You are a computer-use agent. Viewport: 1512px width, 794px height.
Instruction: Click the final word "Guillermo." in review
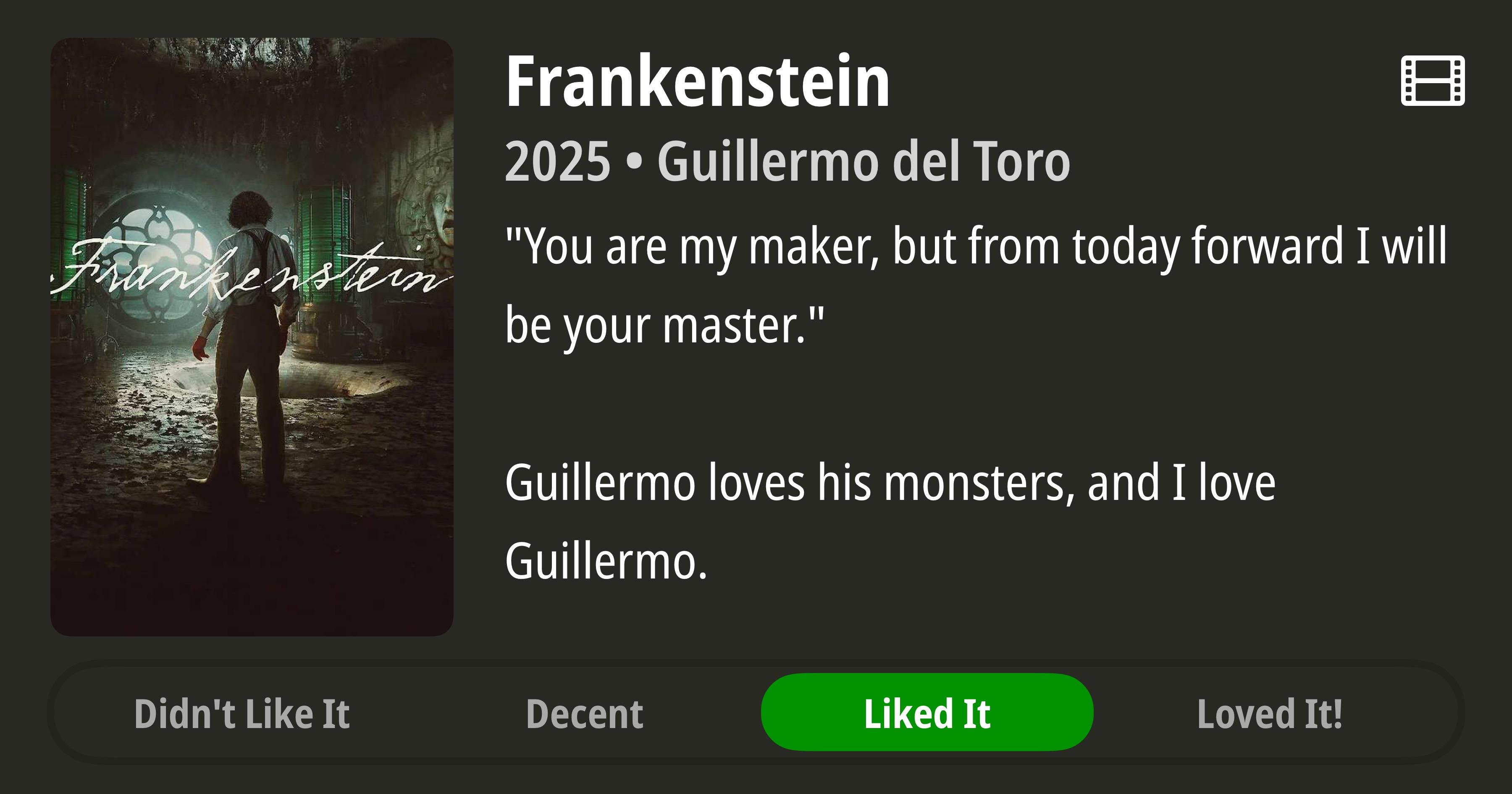point(606,561)
